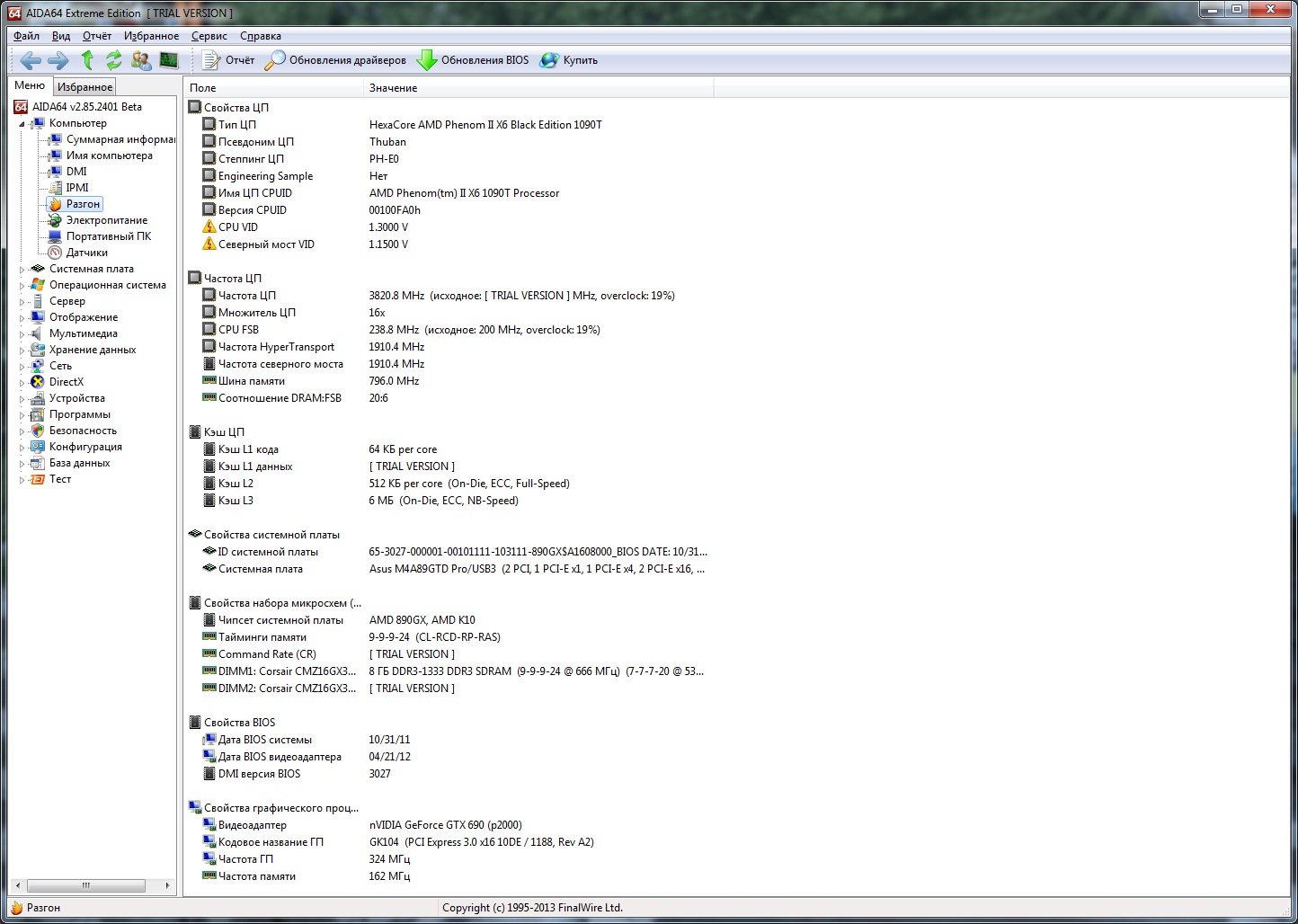This screenshot has height=924, width=1298.
Task: Expand the Сервер tree node
Action: click(x=22, y=302)
